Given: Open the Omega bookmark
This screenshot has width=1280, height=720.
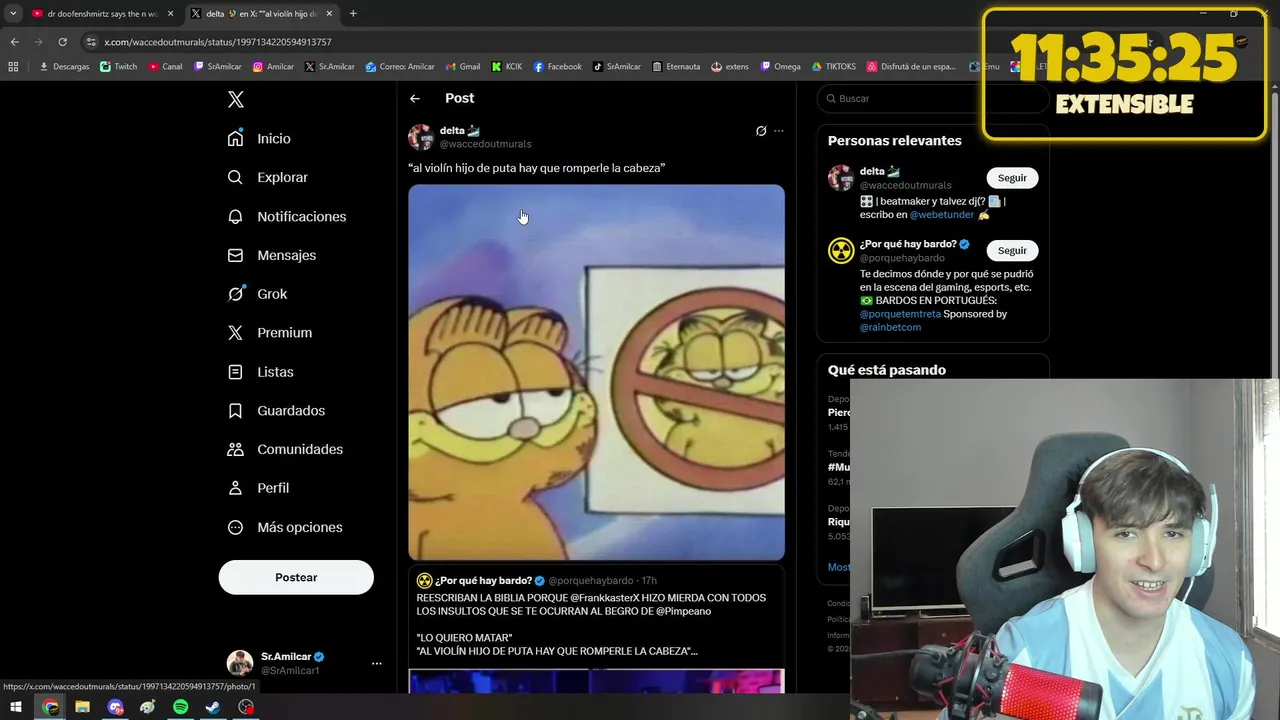Looking at the screenshot, I should (x=781, y=67).
